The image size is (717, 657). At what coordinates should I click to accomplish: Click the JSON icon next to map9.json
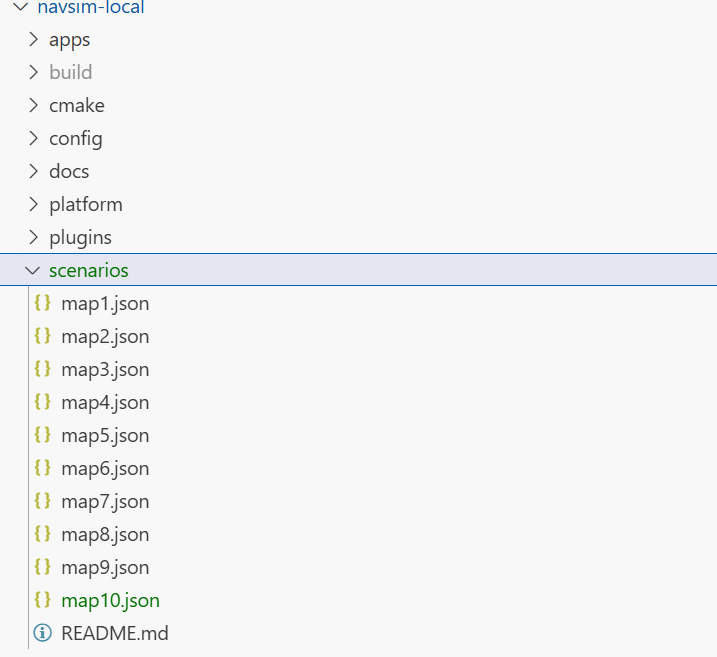coord(42,567)
